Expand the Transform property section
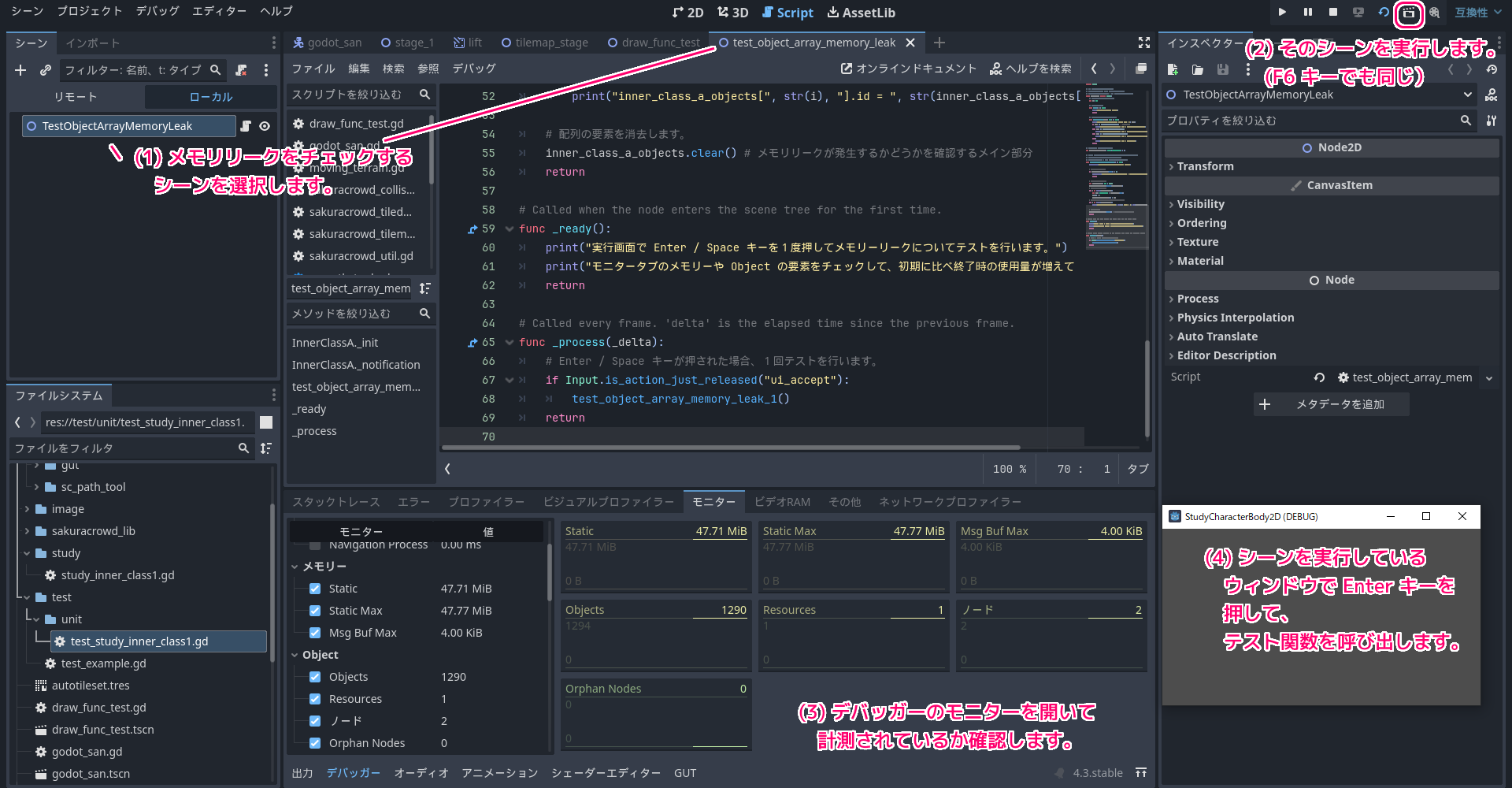This screenshot has height=788, width=1512. click(1205, 166)
